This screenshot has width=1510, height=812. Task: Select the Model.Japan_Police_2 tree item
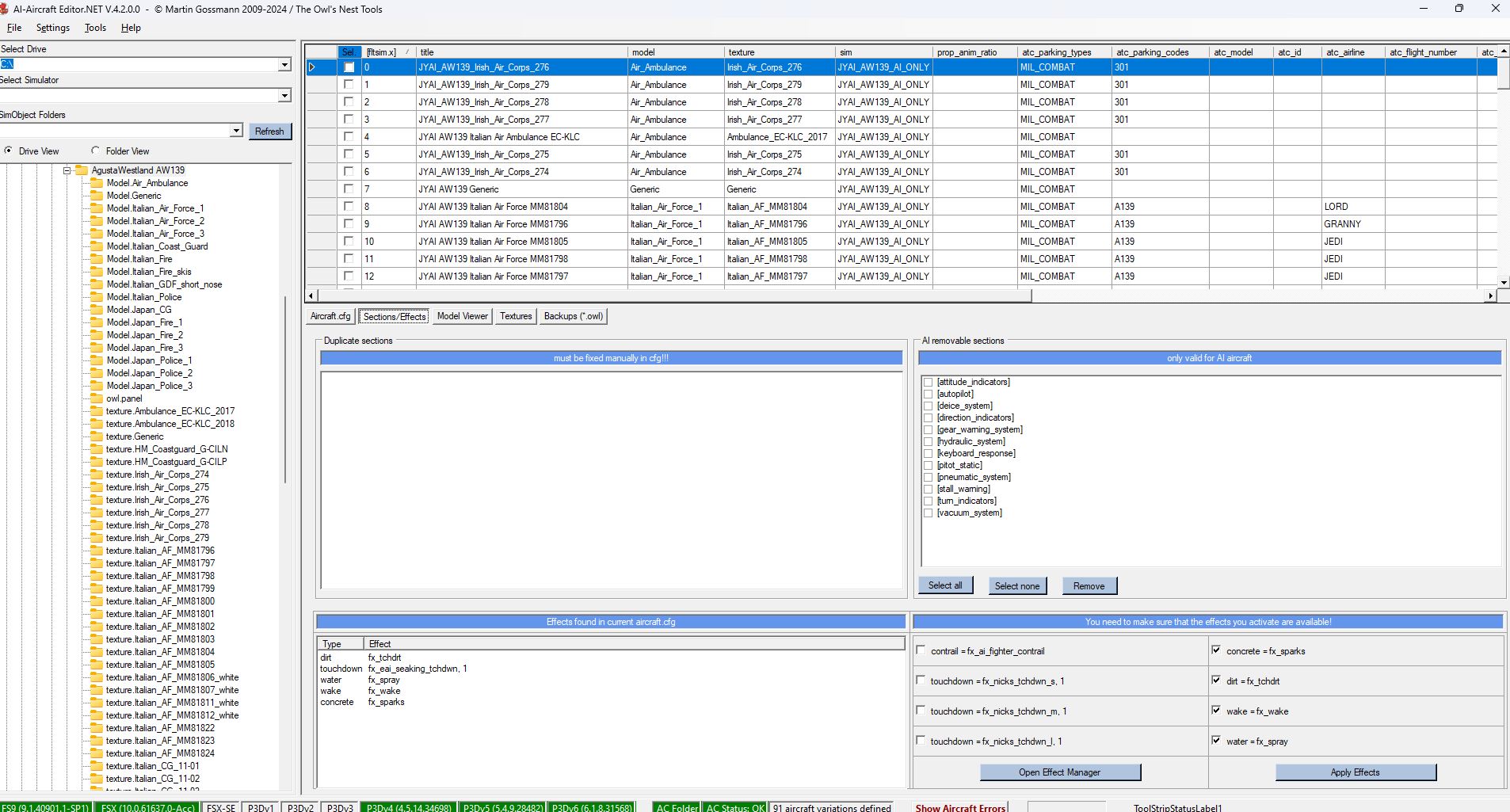(x=149, y=373)
